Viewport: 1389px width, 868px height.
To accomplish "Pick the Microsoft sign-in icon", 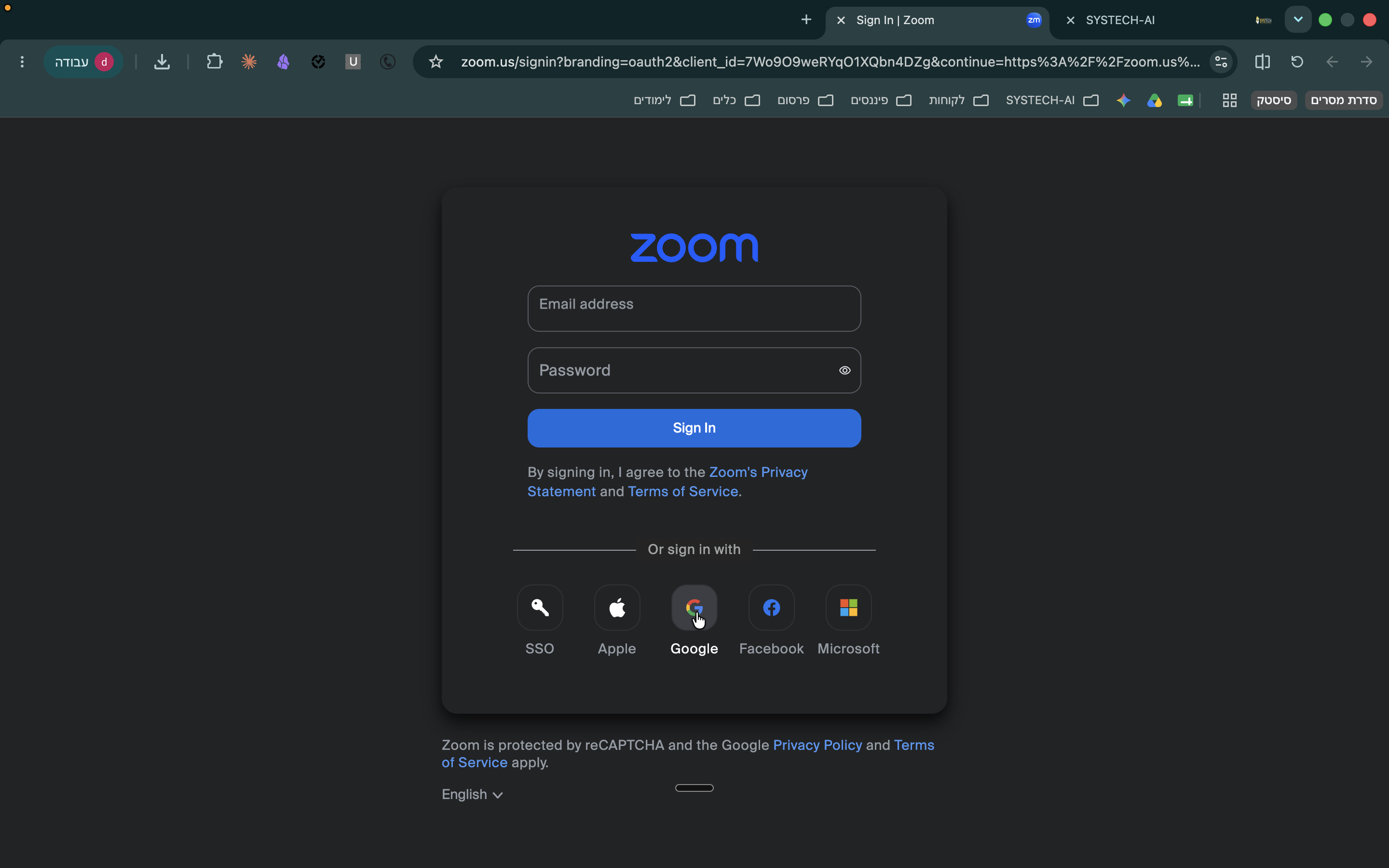I will [x=848, y=608].
